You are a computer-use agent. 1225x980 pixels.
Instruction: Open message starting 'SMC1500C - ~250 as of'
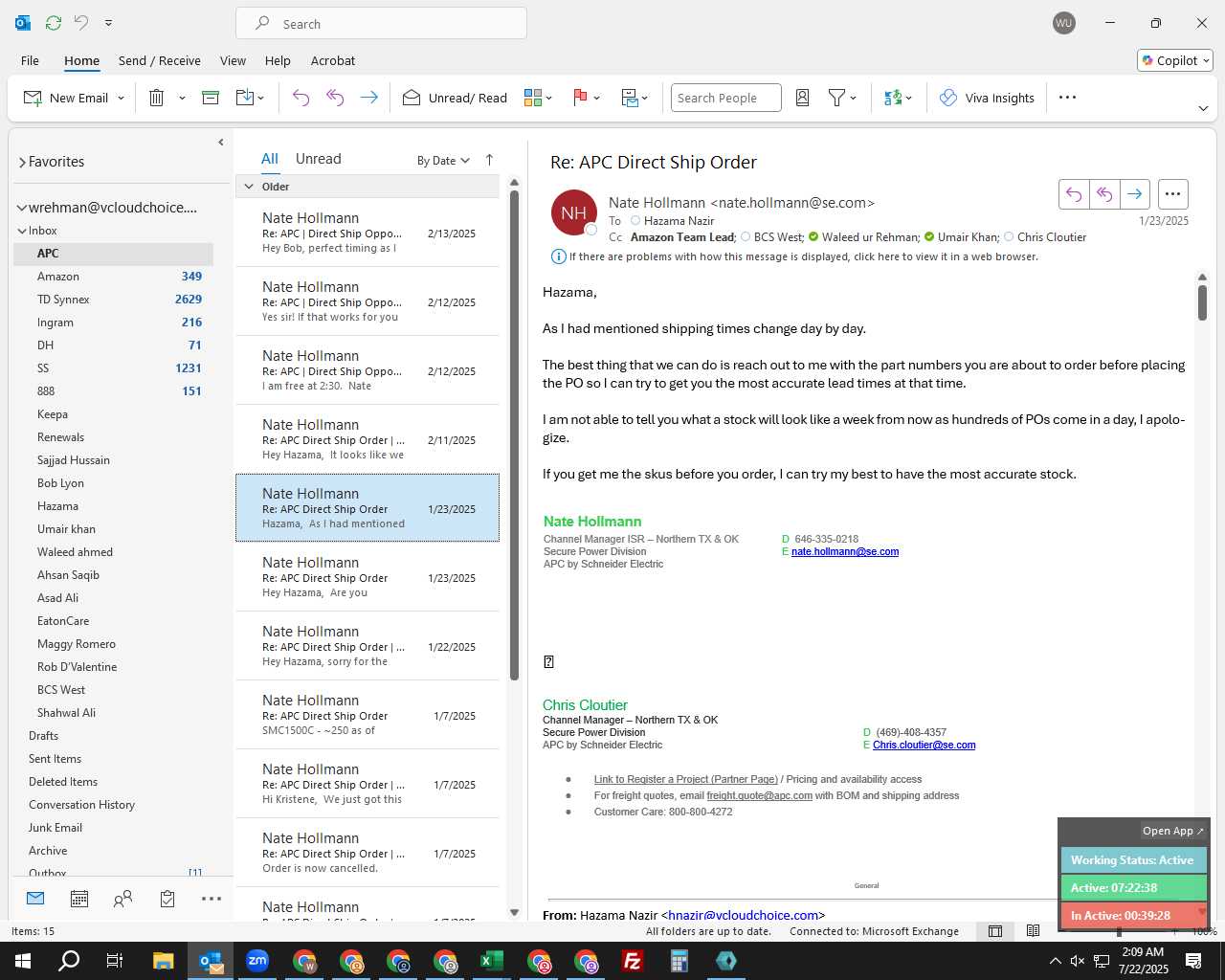click(x=367, y=715)
